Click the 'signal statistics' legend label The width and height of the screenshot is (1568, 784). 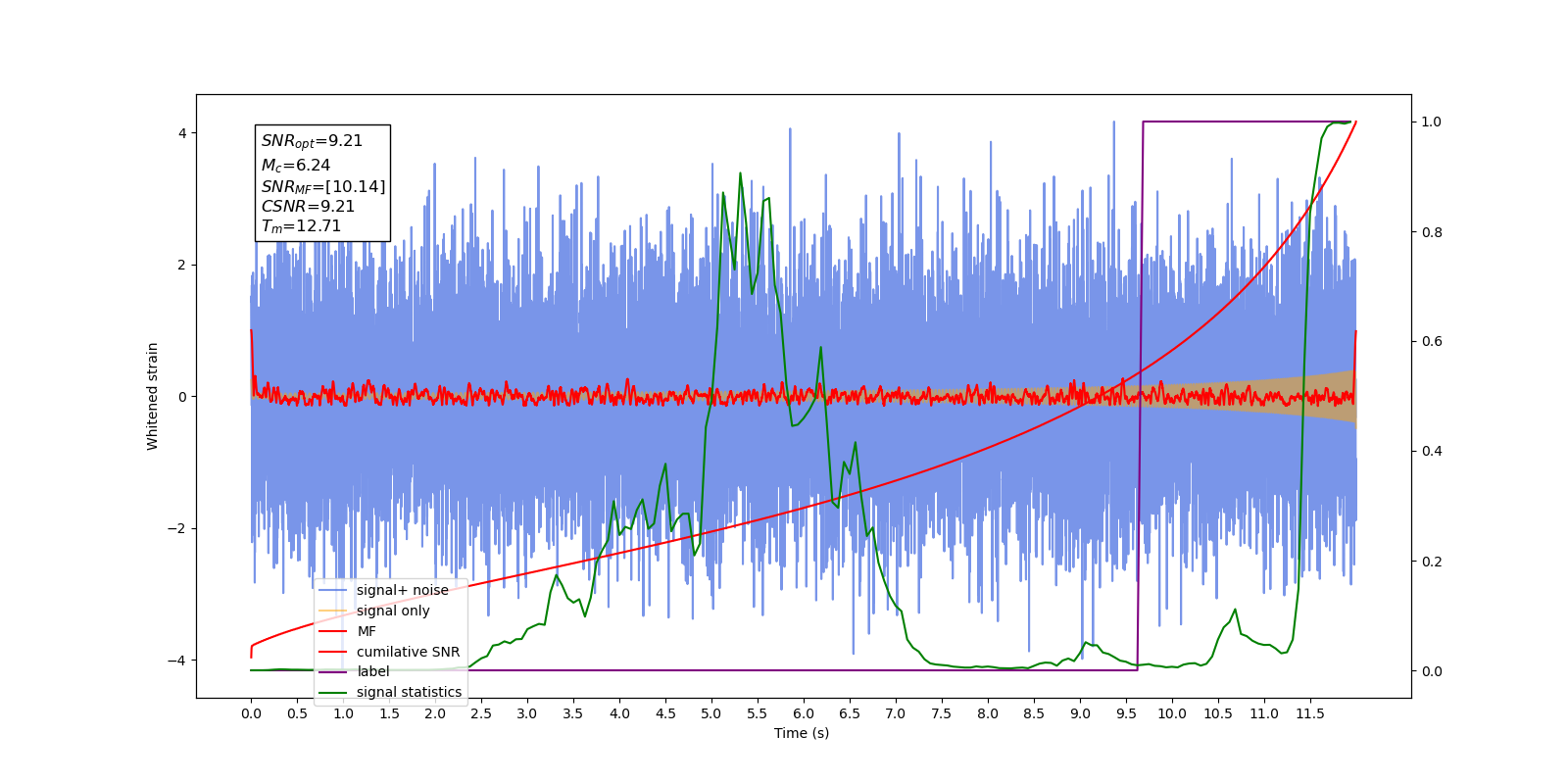(x=409, y=692)
